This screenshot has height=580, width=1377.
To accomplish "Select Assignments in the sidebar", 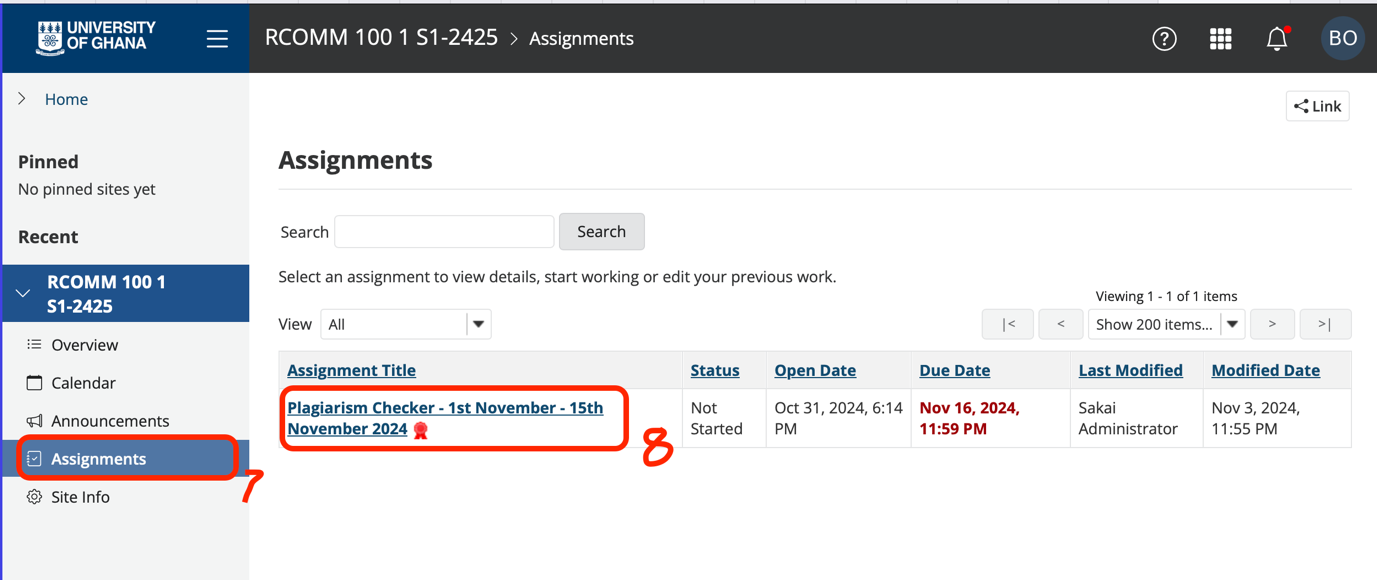I will pos(98,459).
